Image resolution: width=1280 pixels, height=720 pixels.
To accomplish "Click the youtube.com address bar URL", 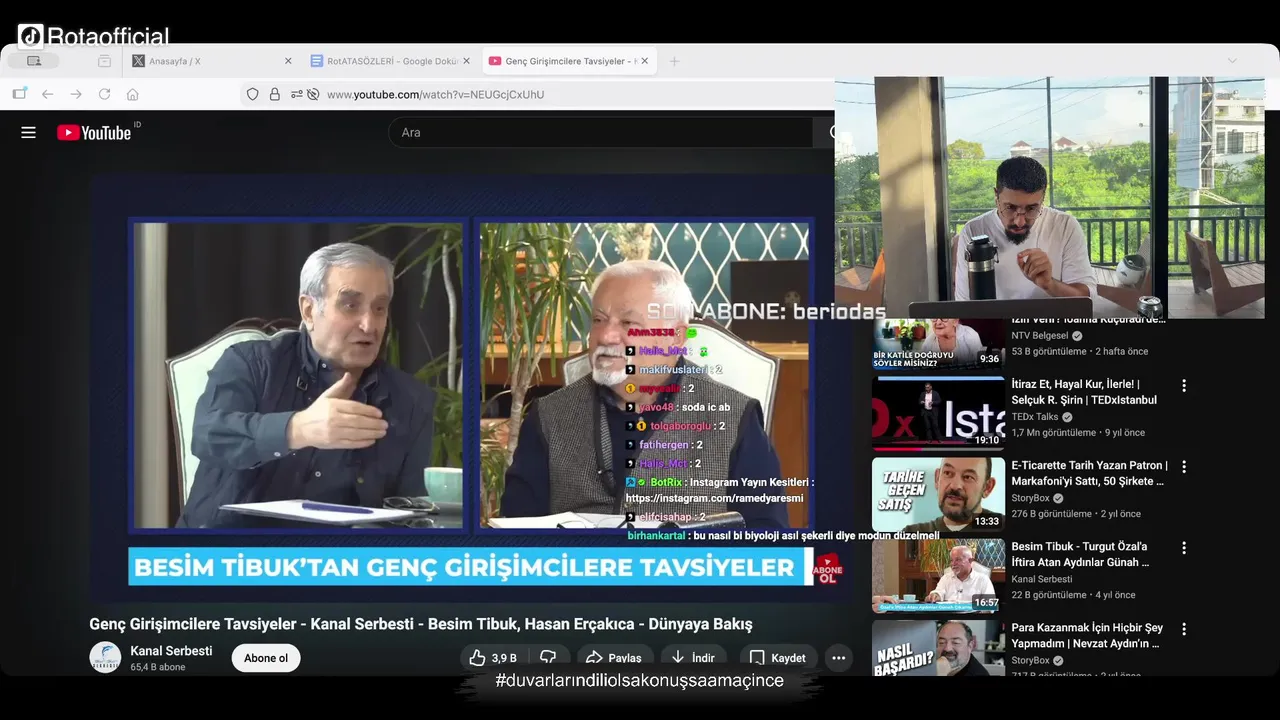I will tap(436, 94).
